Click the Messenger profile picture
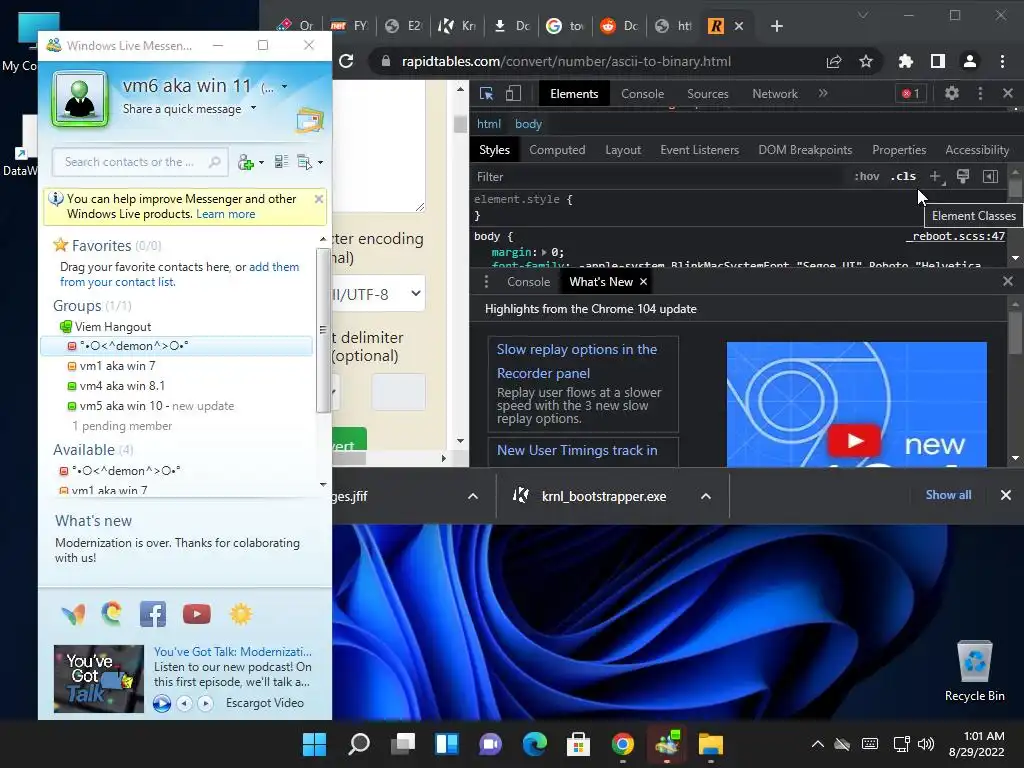Image resolution: width=1024 pixels, height=768 pixels. (80, 99)
